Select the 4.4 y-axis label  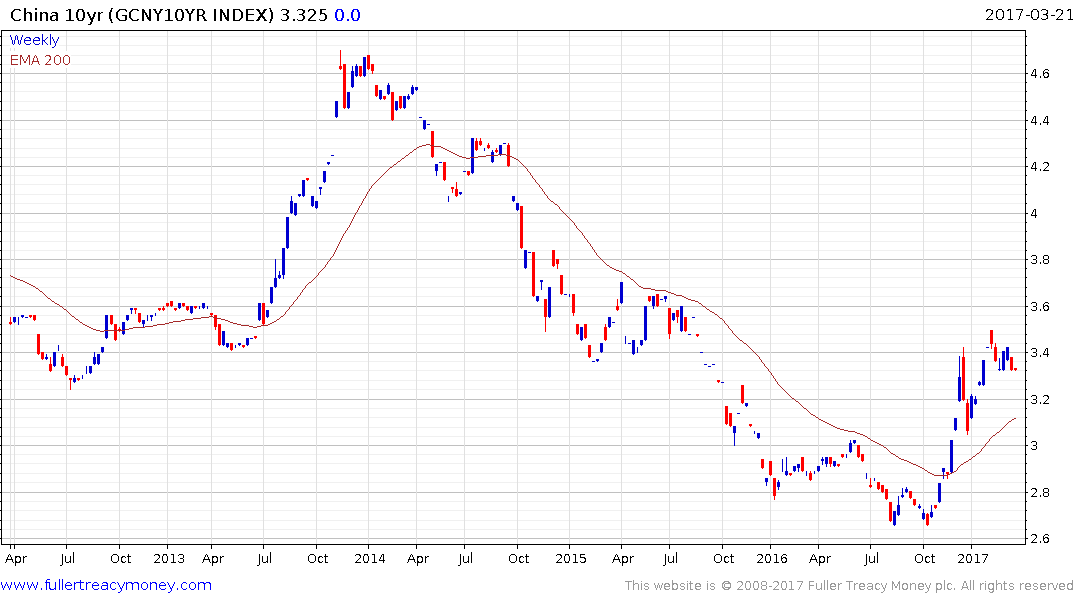[1040, 121]
